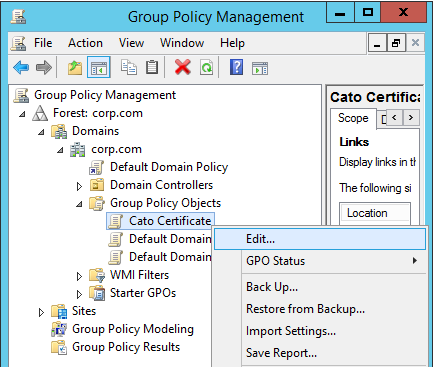Click the Paste clipboard toolbar icon
Image resolution: width=434 pixels, height=367 pixels.
152,67
